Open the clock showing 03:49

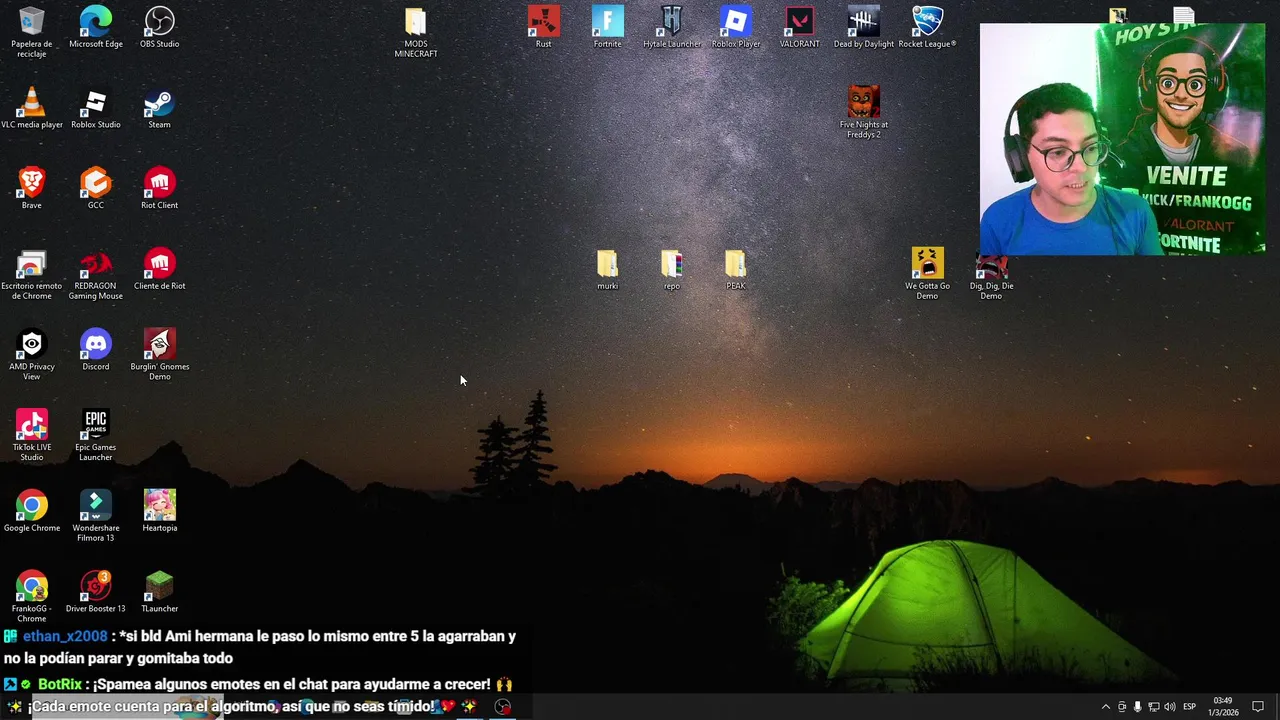[x=1222, y=707]
